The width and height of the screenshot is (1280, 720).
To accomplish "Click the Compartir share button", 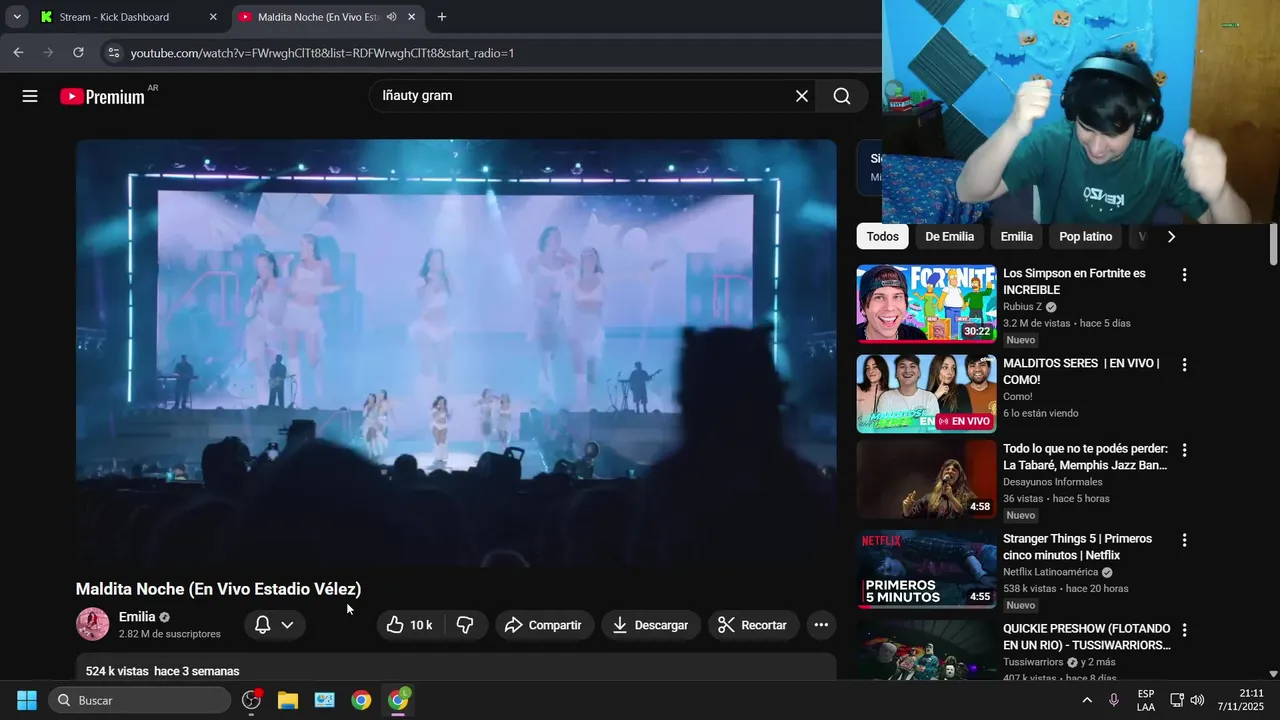I will tap(544, 625).
